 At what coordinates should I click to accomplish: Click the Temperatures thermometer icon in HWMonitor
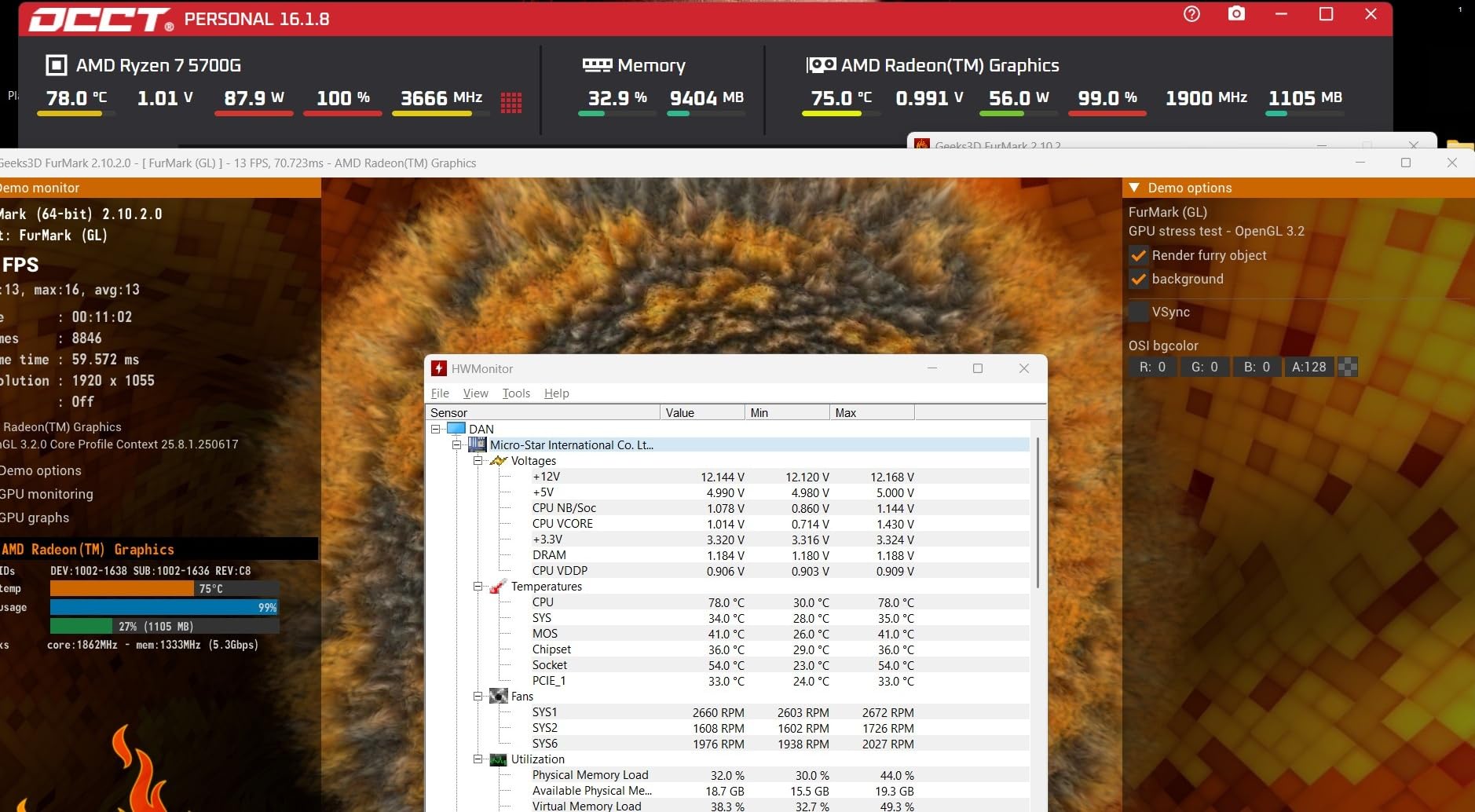499,587
